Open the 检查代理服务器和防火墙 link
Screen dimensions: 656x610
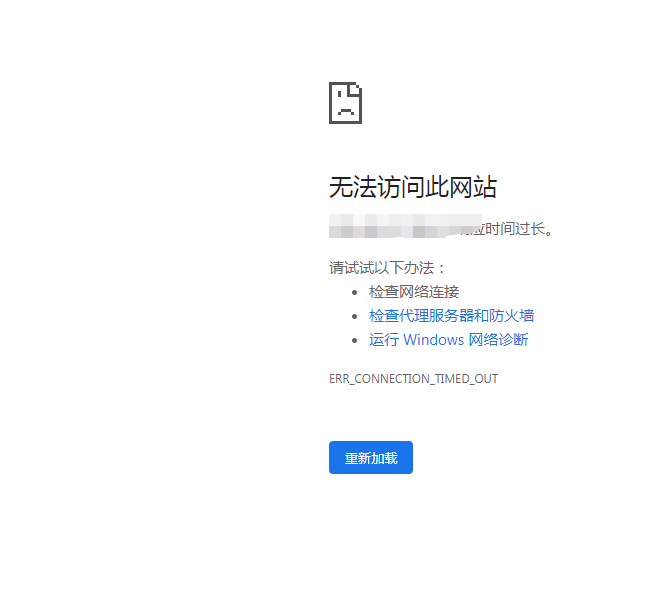click(x=451, y=315)
